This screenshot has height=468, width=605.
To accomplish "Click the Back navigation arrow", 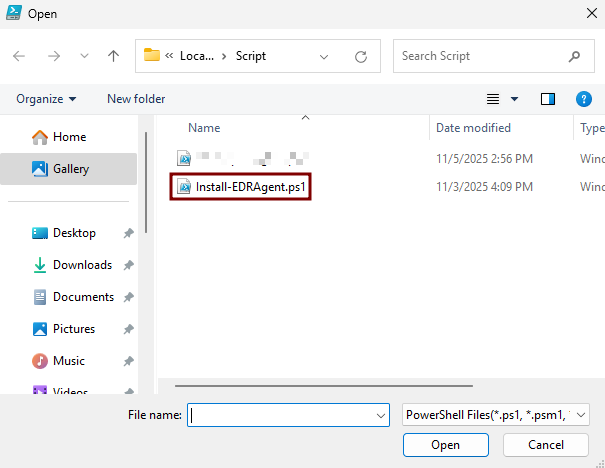I will click(20, 57).
